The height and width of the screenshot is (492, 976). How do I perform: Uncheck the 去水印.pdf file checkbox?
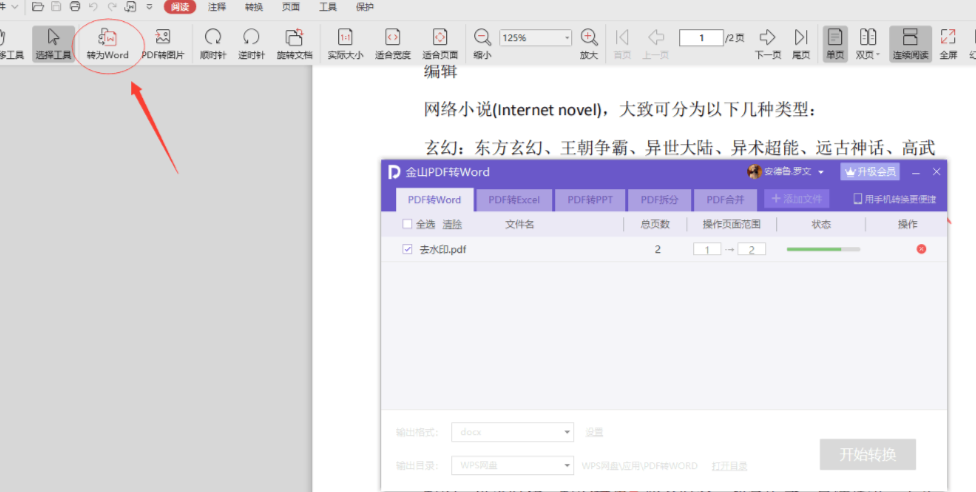point(407,249)
